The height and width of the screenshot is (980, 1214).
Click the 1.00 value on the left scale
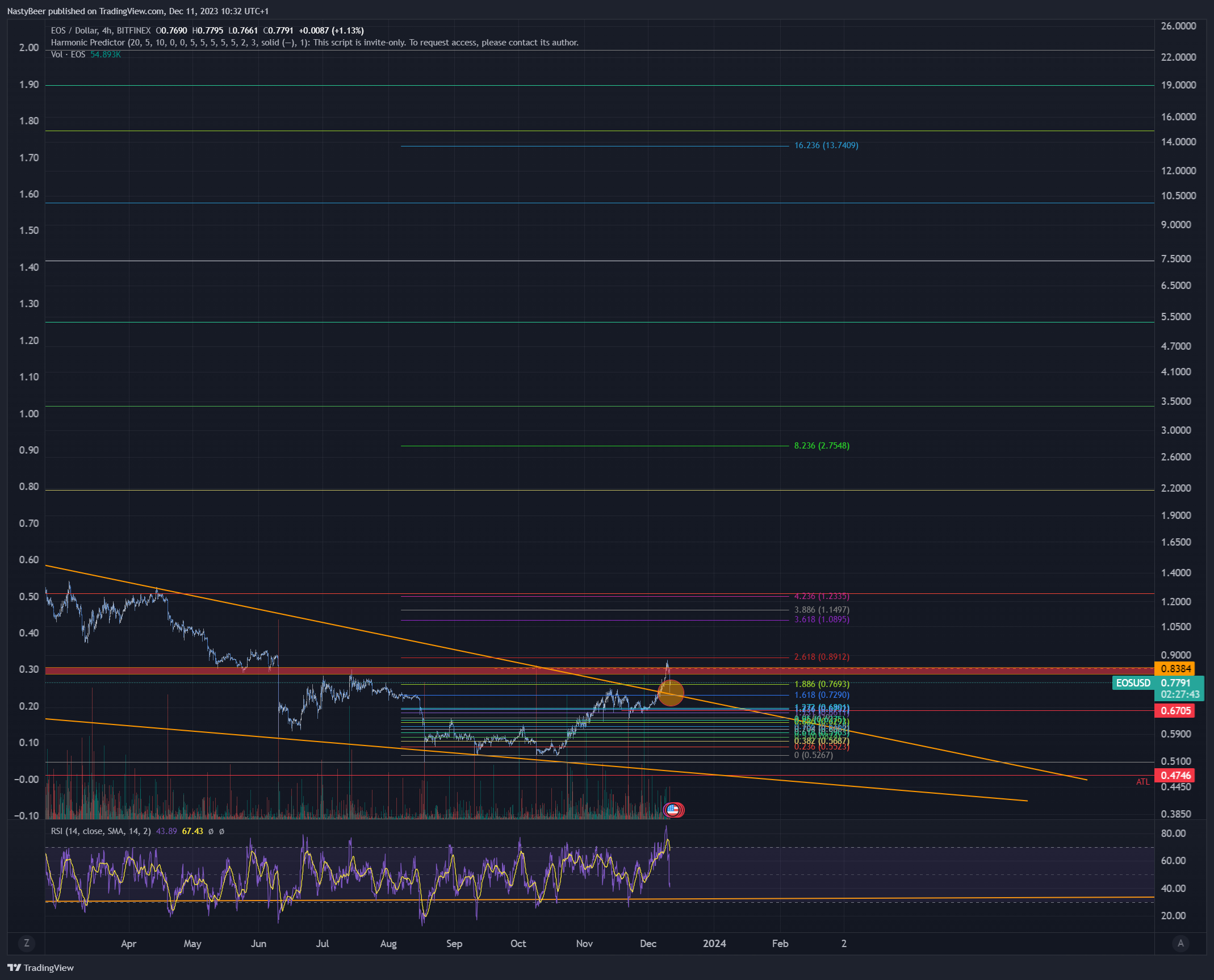point(29,414)
